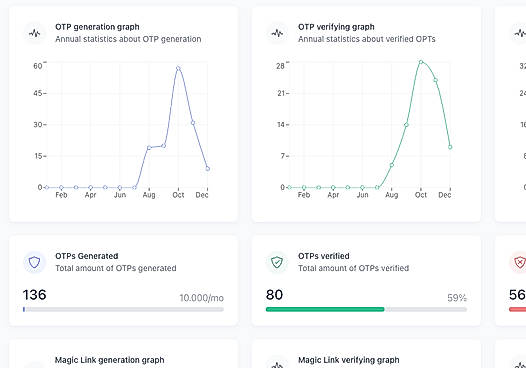Click the Aug label on OTP verifying graph axis
This screenshot has height=368, width=526.
391,195
